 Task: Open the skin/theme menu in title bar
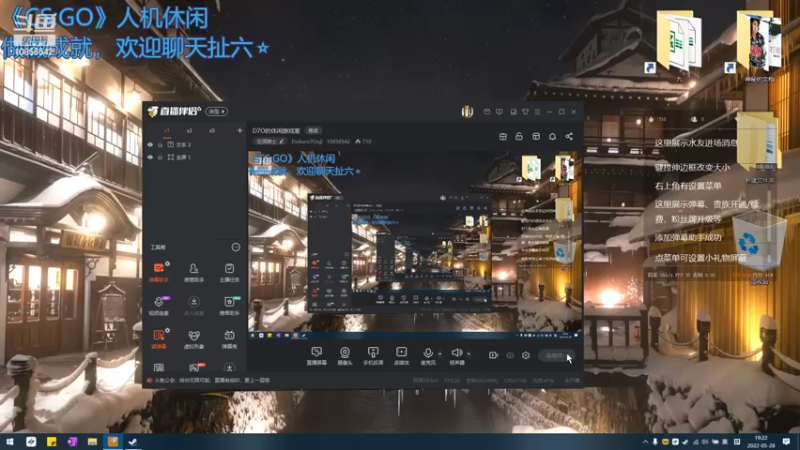coord(525,112)
